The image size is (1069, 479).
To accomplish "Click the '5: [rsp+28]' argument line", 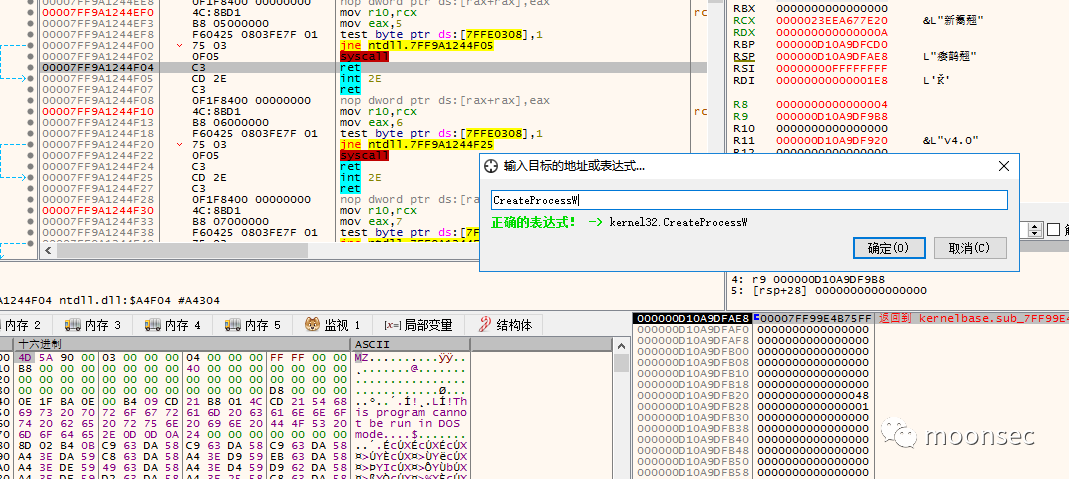I will [x=829, y=290].
